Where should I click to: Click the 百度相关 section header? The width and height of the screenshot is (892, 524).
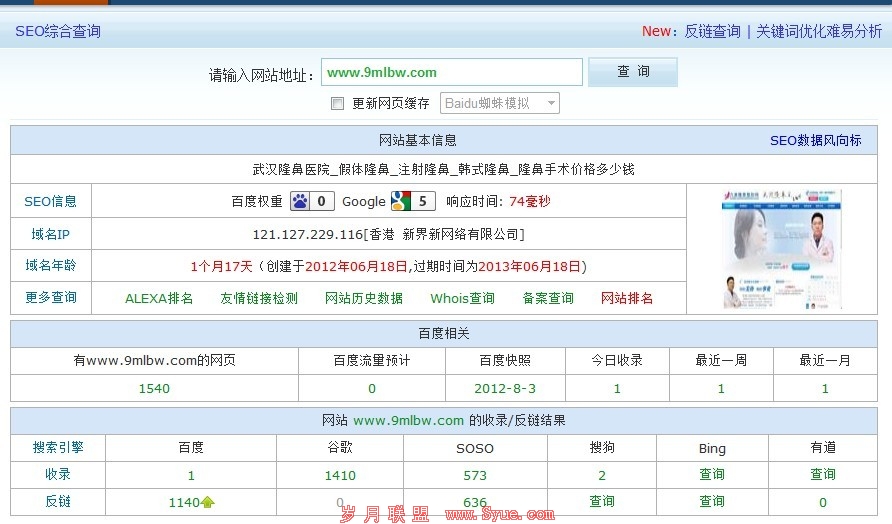click(444, 333)
